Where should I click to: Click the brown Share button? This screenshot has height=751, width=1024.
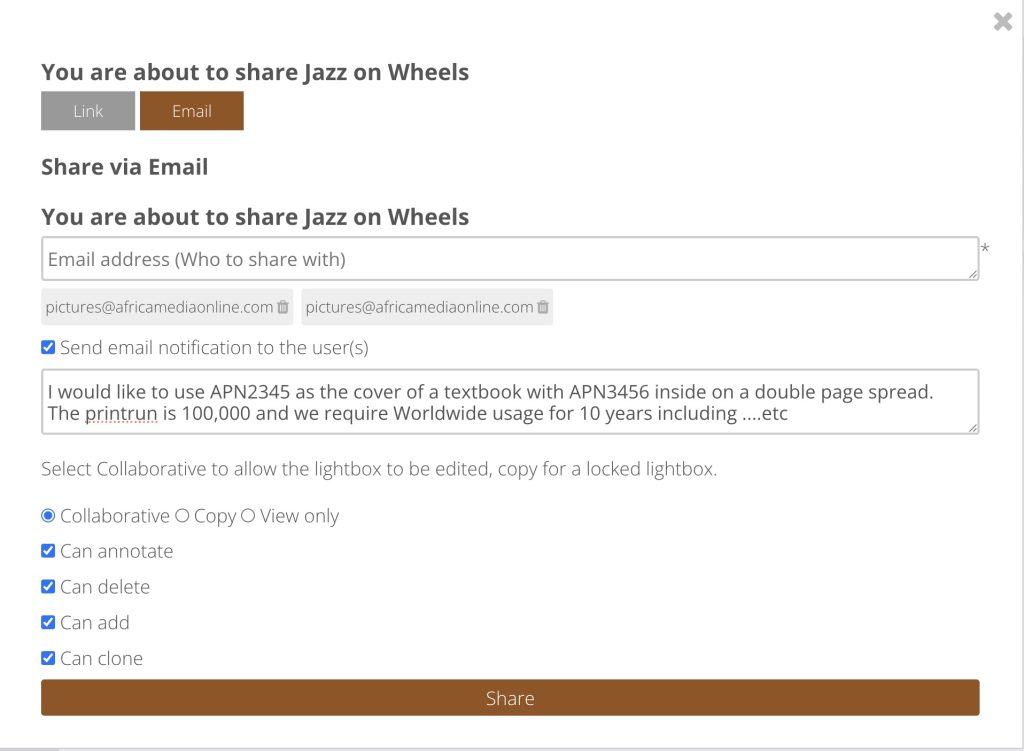point(510,697)
